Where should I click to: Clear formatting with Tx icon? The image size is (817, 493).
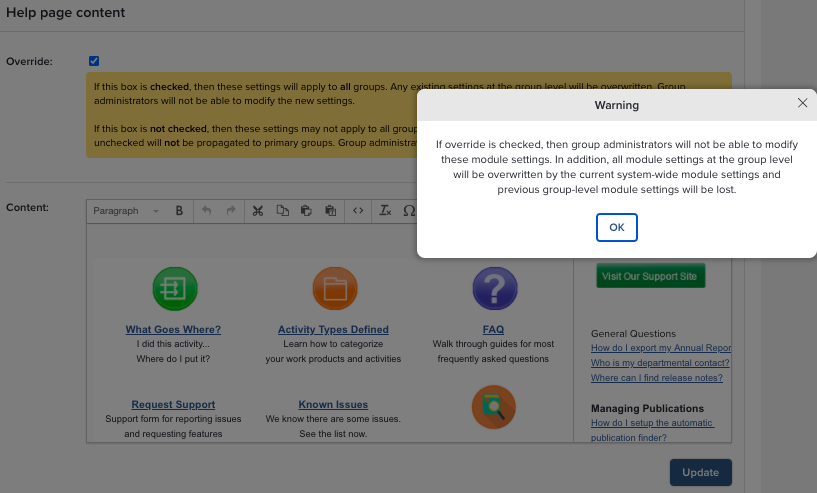pyautogui.click(x=385, y=211)
